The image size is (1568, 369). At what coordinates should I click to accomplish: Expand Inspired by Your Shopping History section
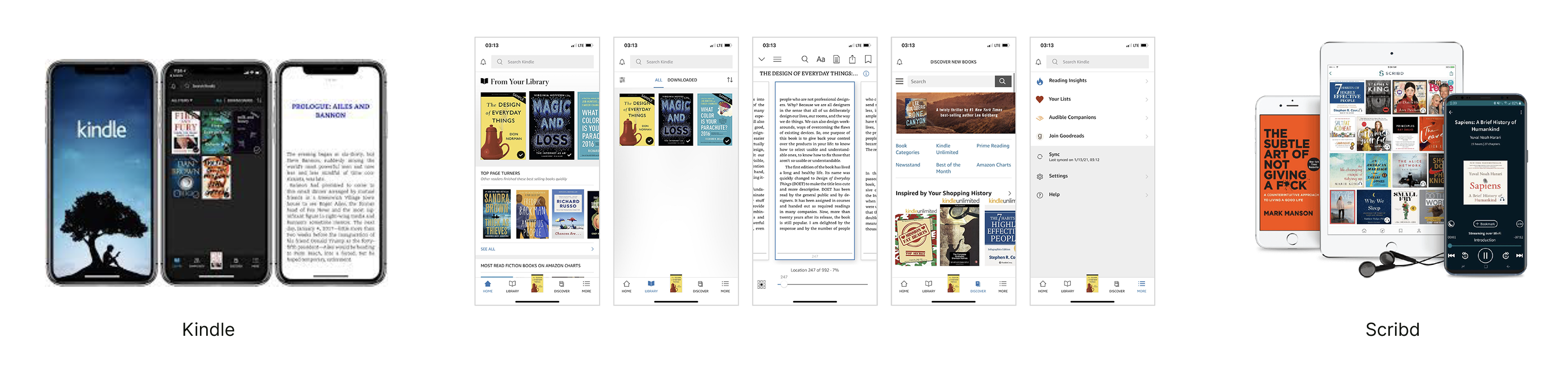click(1009, 193)
